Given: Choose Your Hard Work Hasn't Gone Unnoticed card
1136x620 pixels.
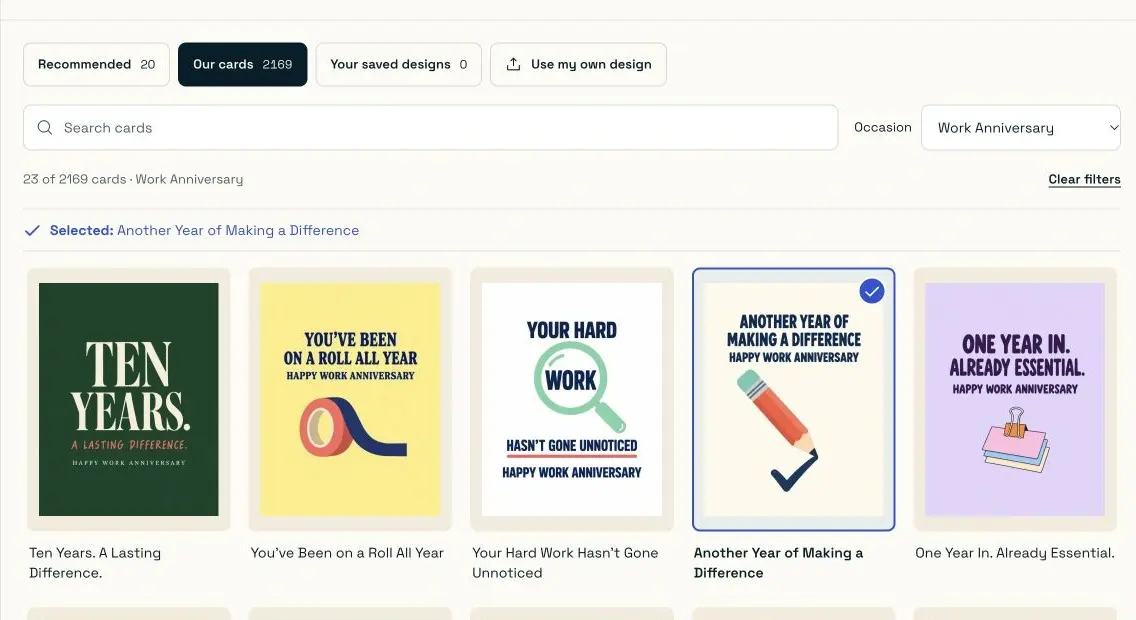Looking at the screenshot, I should point(572,399).
